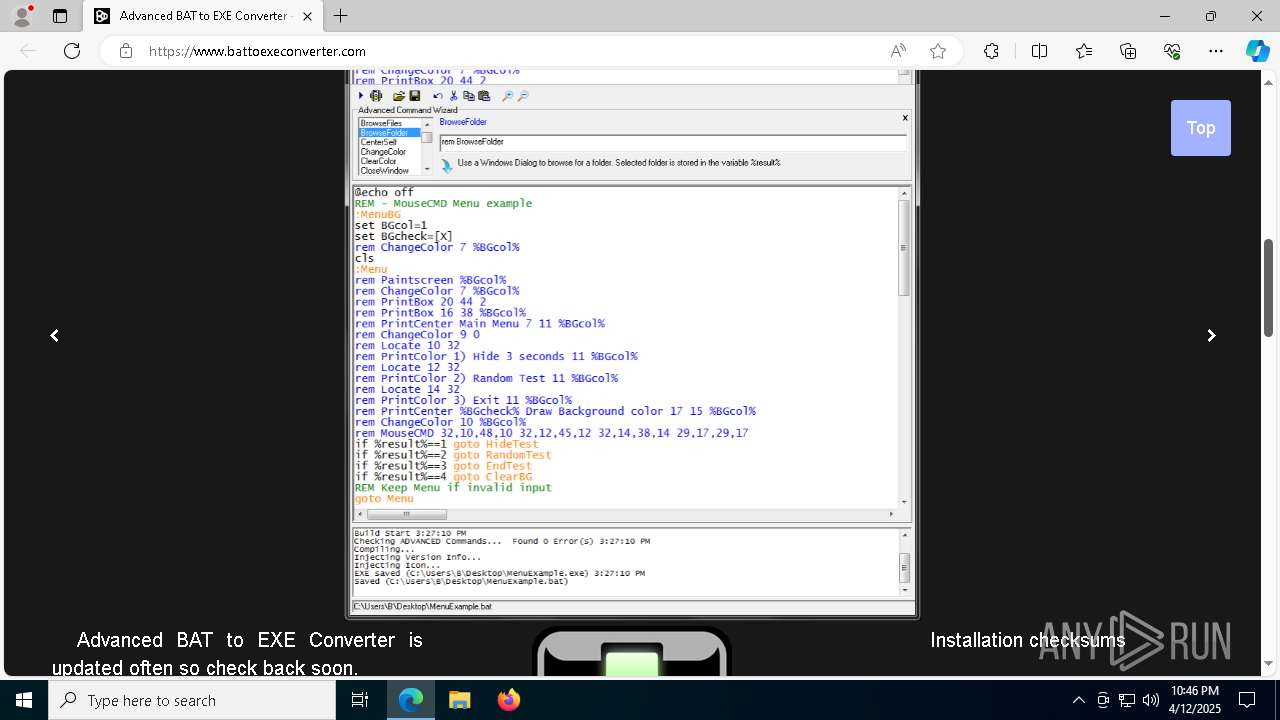Click the Cut scissors icon
The height and width of the screenshot is (720, 1280).
click(453, 96)
